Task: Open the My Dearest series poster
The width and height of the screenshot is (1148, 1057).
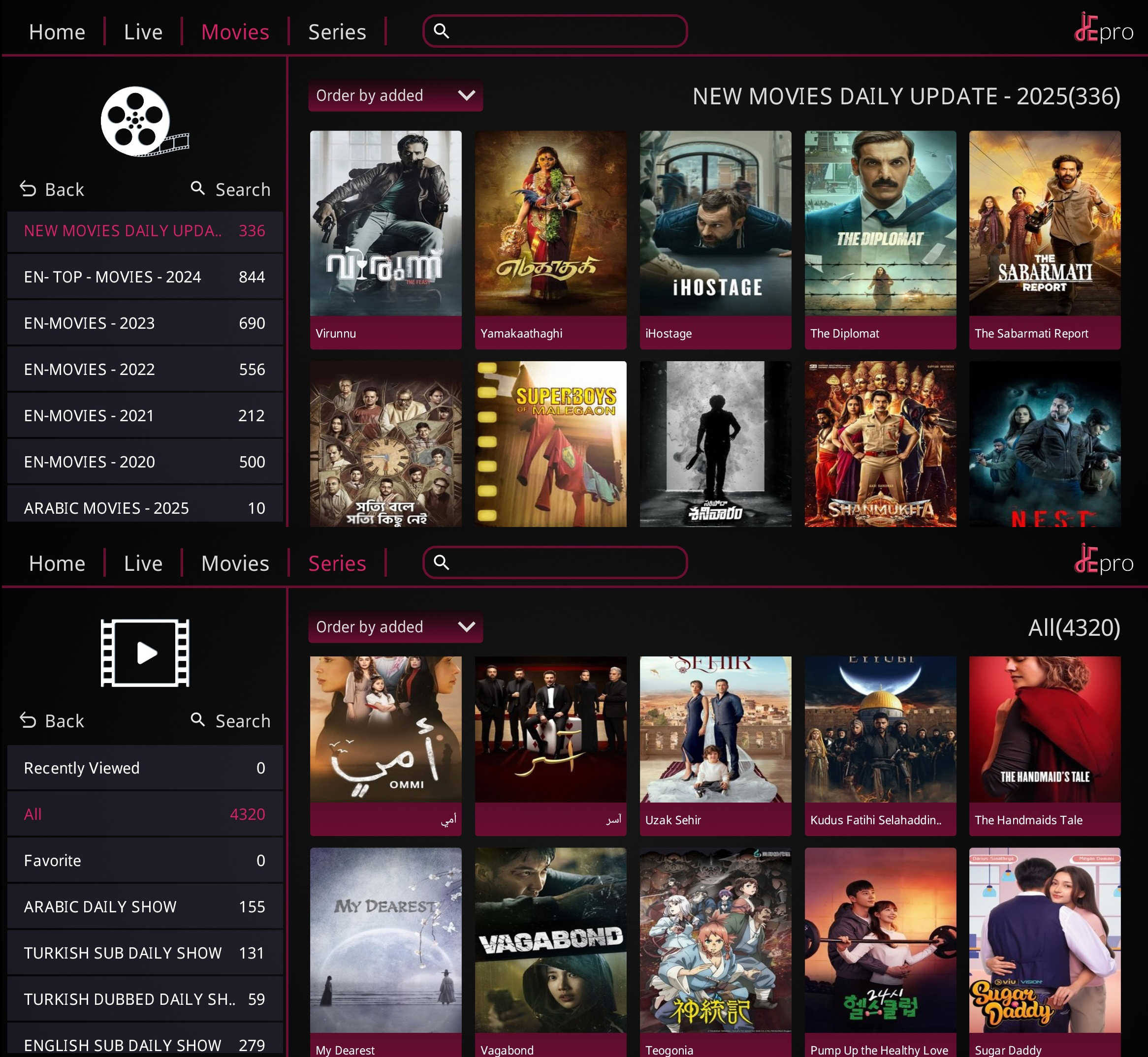Action: pos(386,952)
